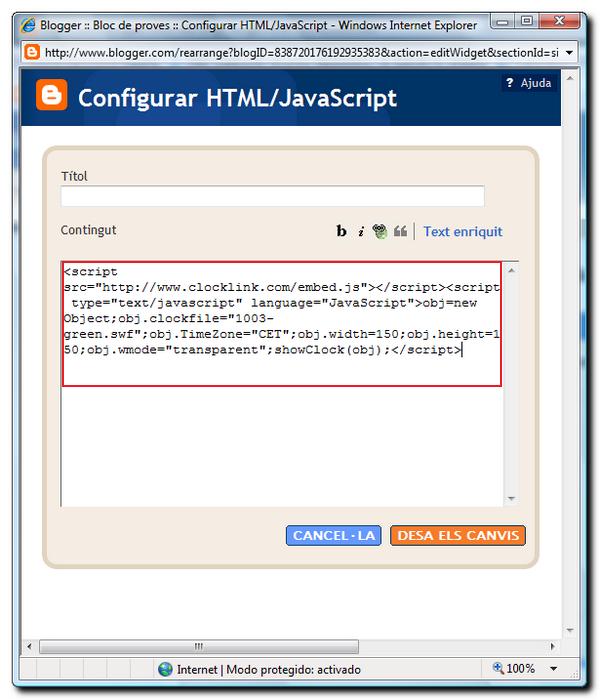Switch to Text enriquit editor mode

(x=462, y=232)
